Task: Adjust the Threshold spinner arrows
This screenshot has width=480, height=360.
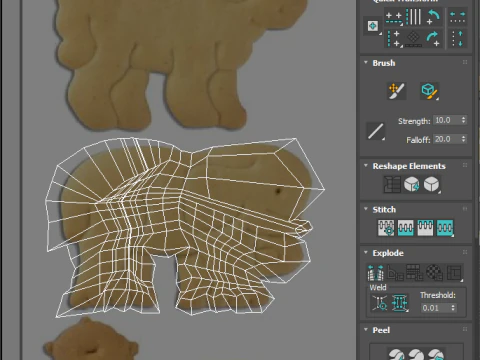Action: pyautogui.click(x=453, y=308)
